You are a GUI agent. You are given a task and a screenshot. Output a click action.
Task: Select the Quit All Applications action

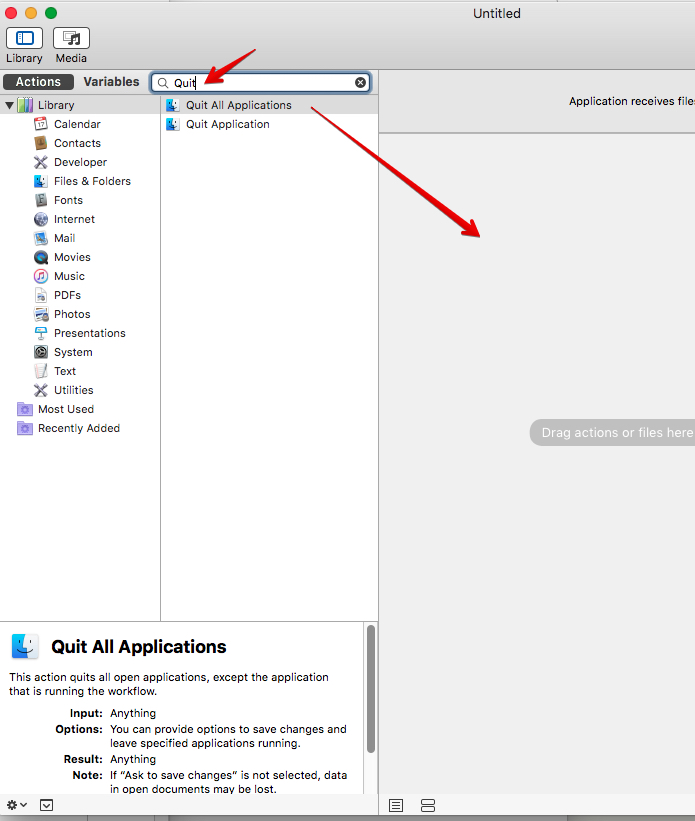click(269, 105)
